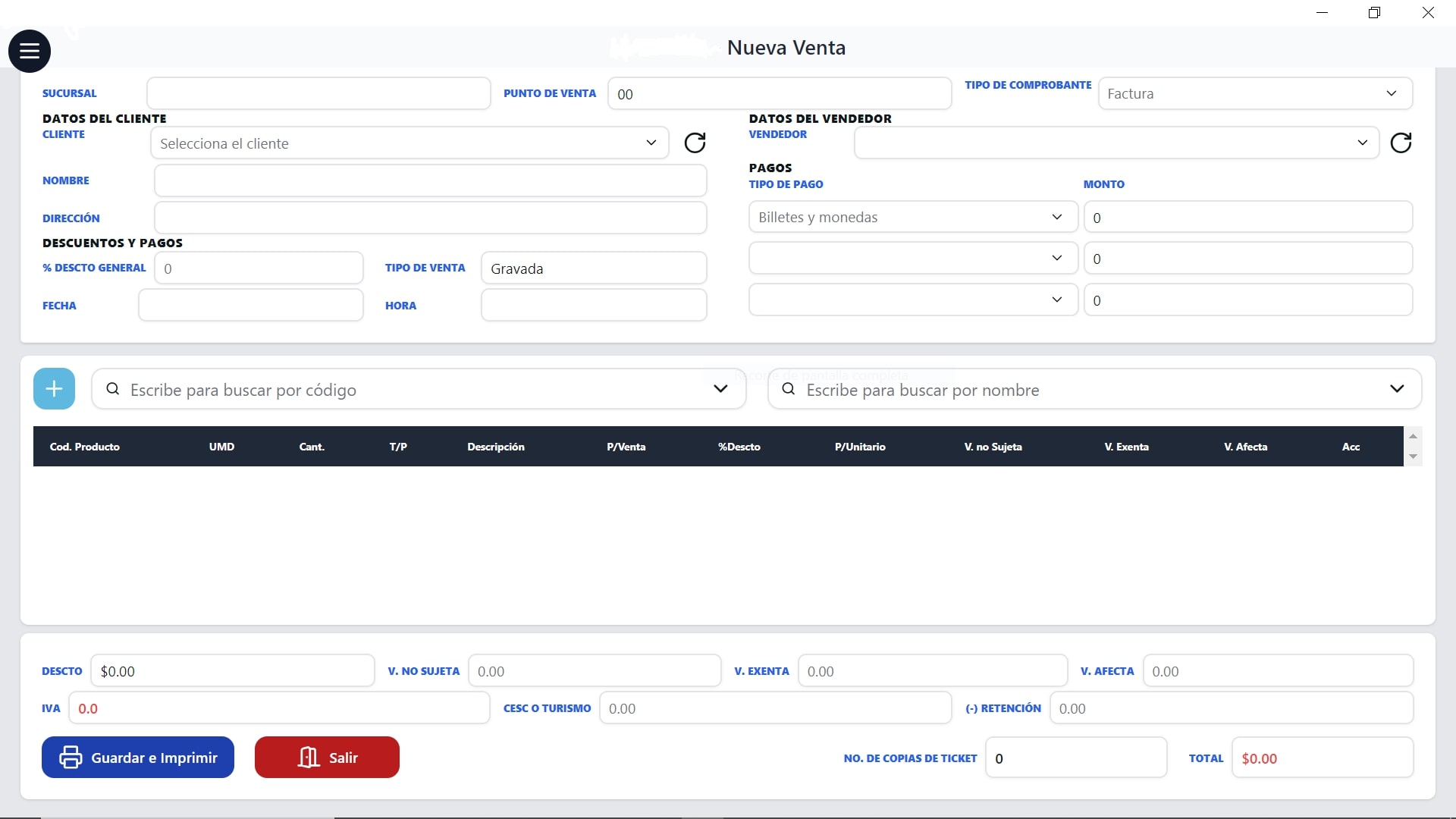Close the application window
This screenshot has width=1456, height=819.
pos(1428,13)
